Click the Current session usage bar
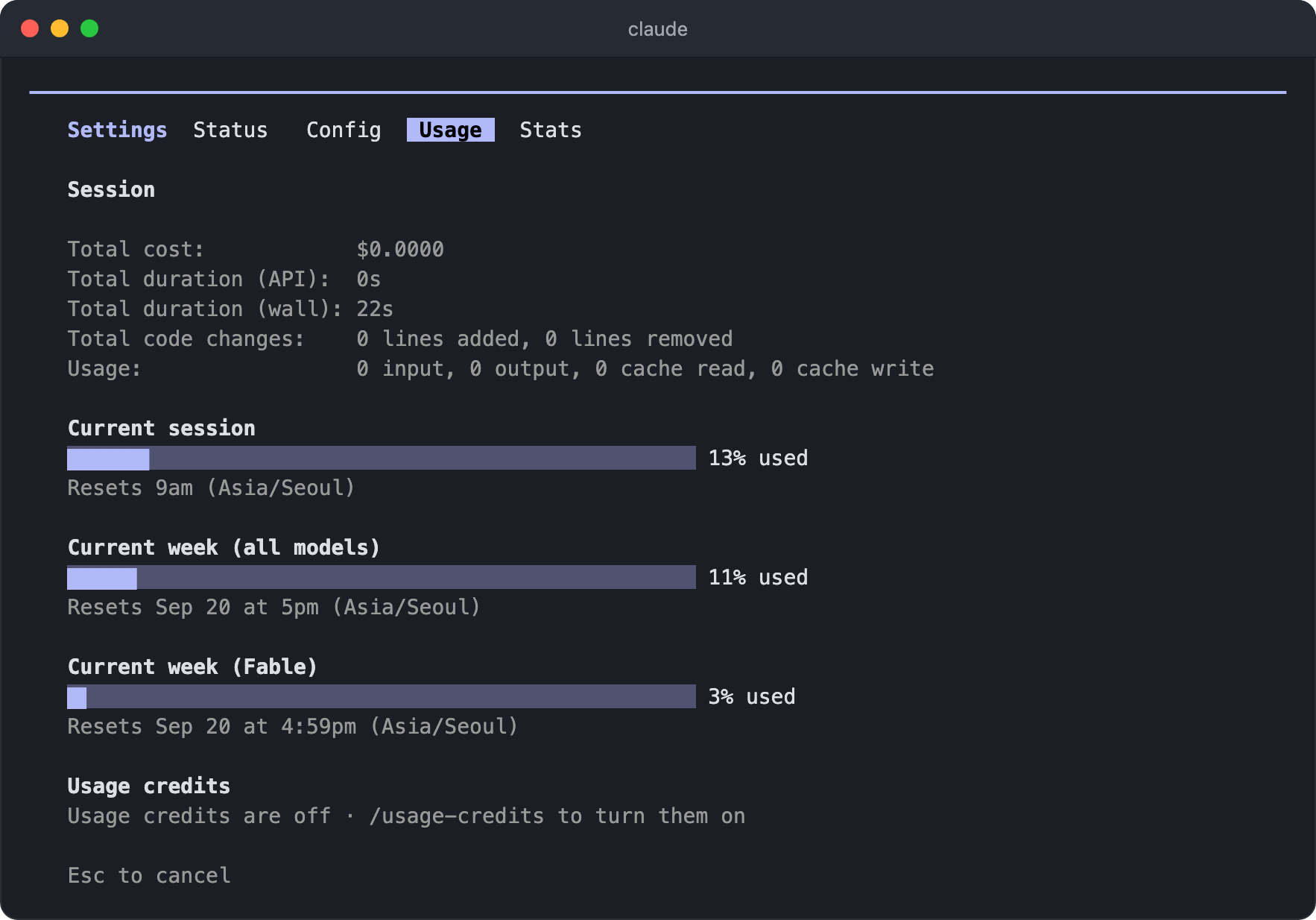1316x920 pixels. 382,458
